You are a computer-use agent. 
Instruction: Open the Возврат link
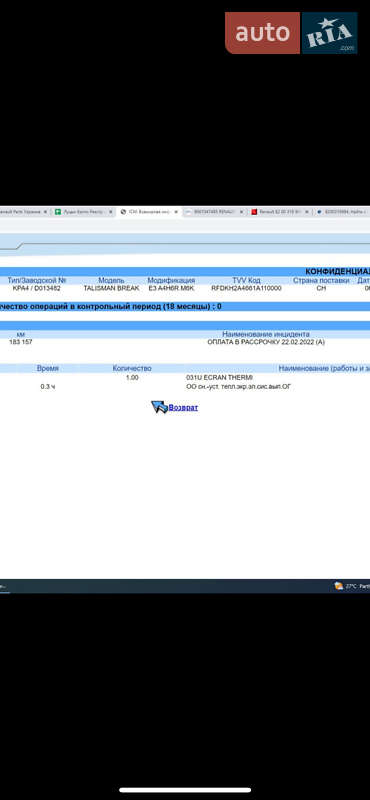click(x=183, y=408)
